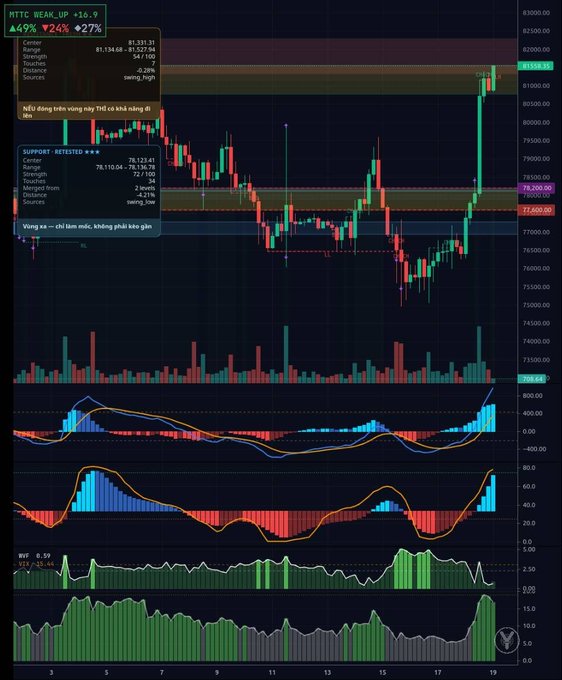Screen dimensions: 562x680
Task: Click the center value 81,331.31
Action: coord(141,42)
